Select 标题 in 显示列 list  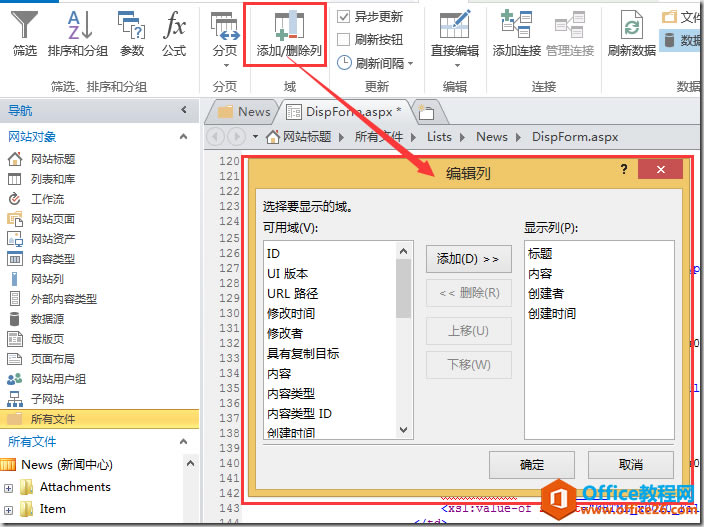click(540, 254)
